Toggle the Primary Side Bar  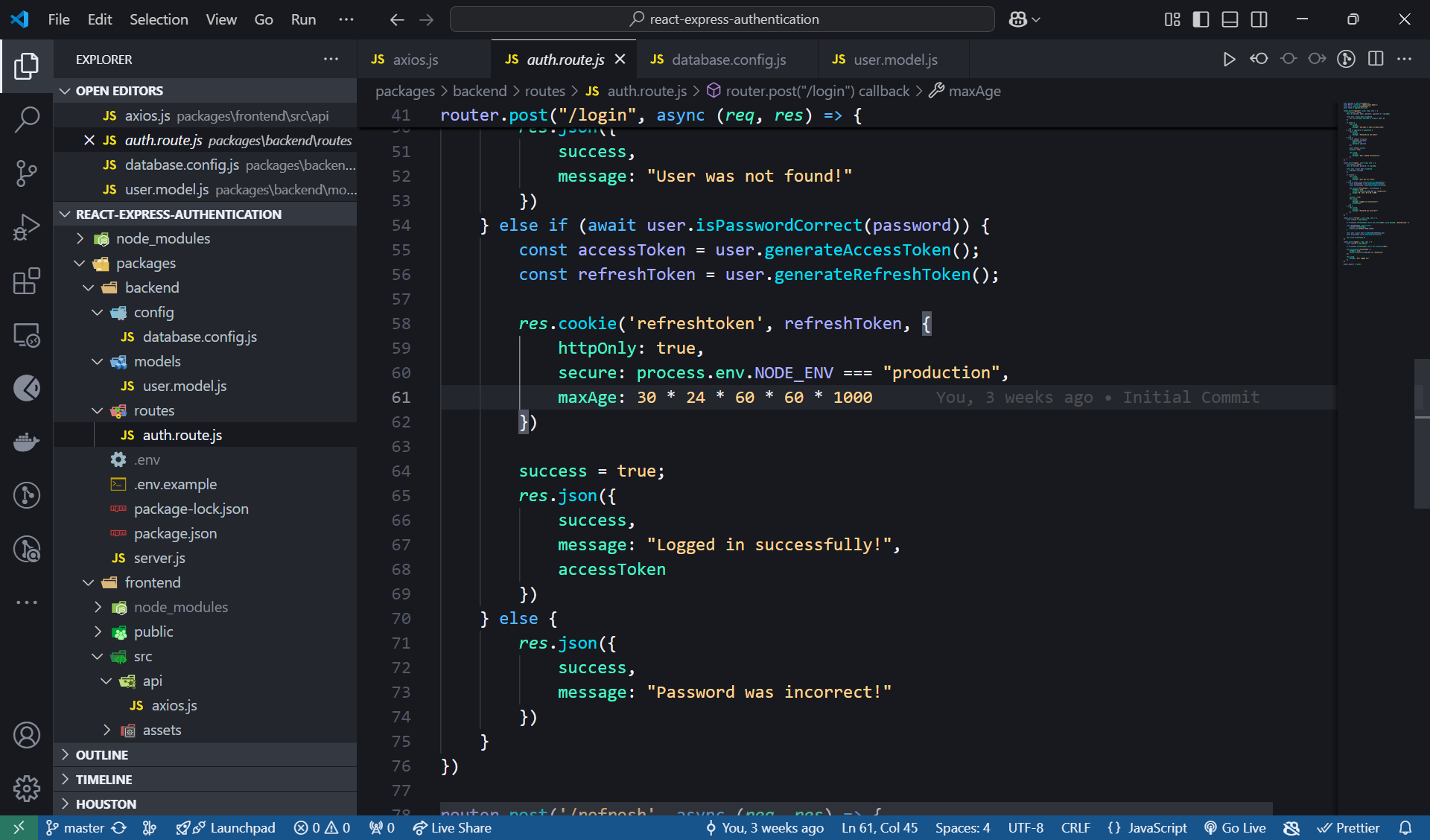point(1201,19)
